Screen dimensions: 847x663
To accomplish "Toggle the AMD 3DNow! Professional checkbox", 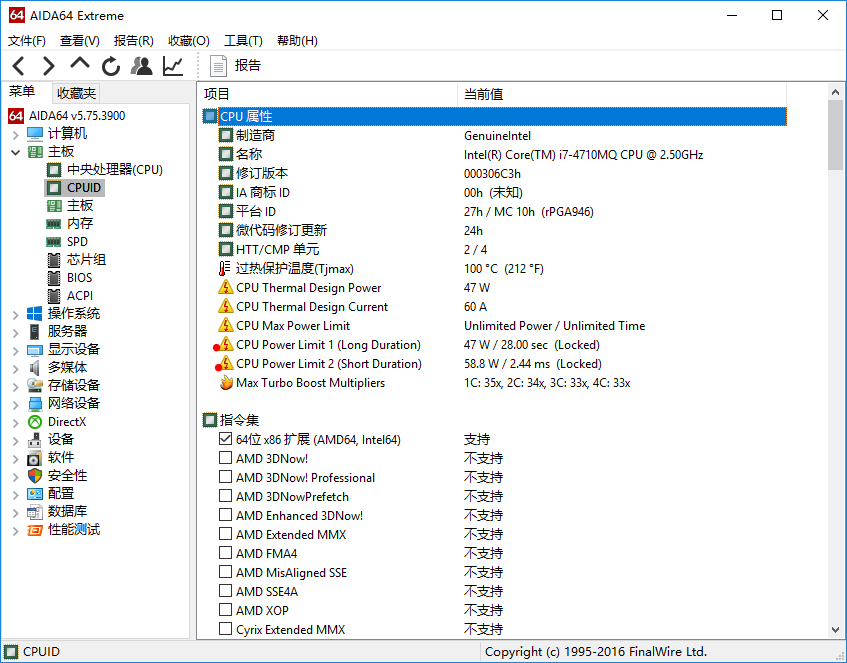I will click(x=225, y=477).
